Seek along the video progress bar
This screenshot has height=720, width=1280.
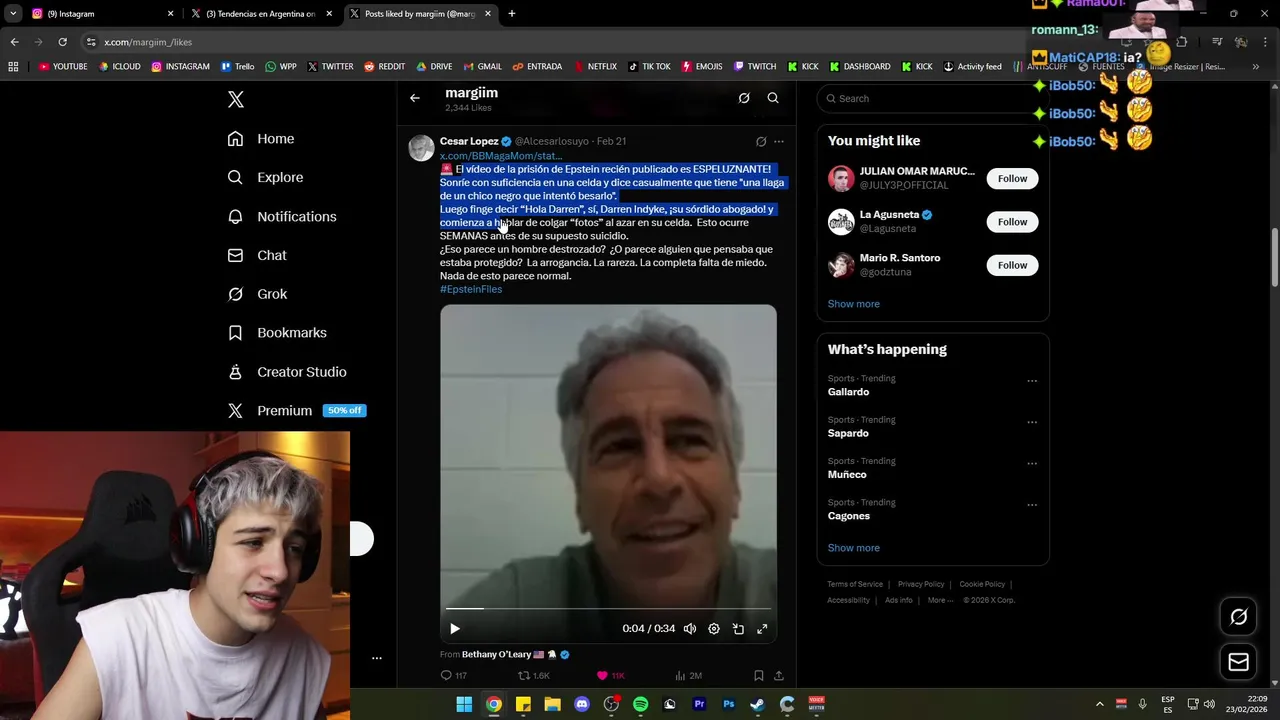(608, 608)
